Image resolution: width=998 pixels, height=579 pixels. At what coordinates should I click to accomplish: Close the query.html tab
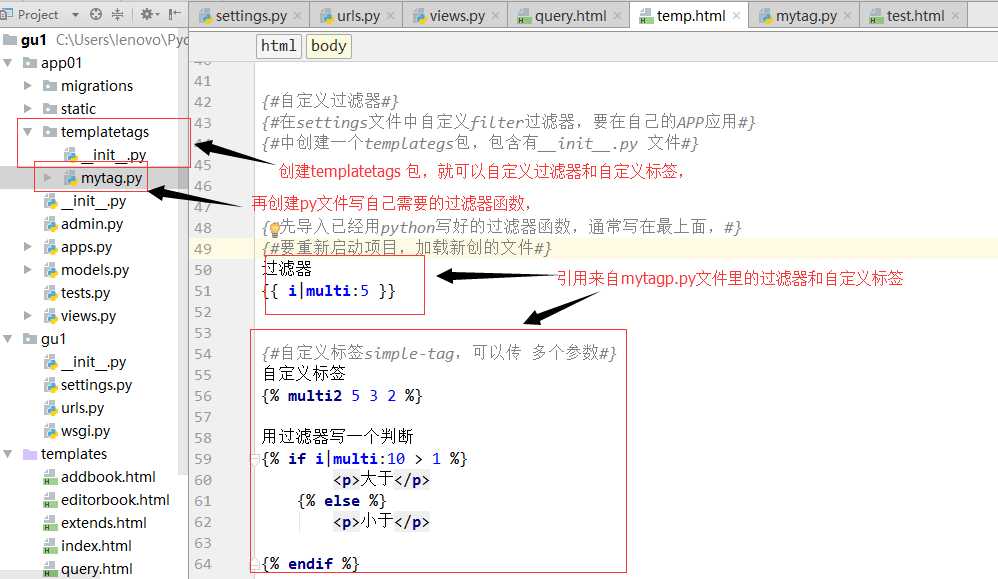[617, 16]
